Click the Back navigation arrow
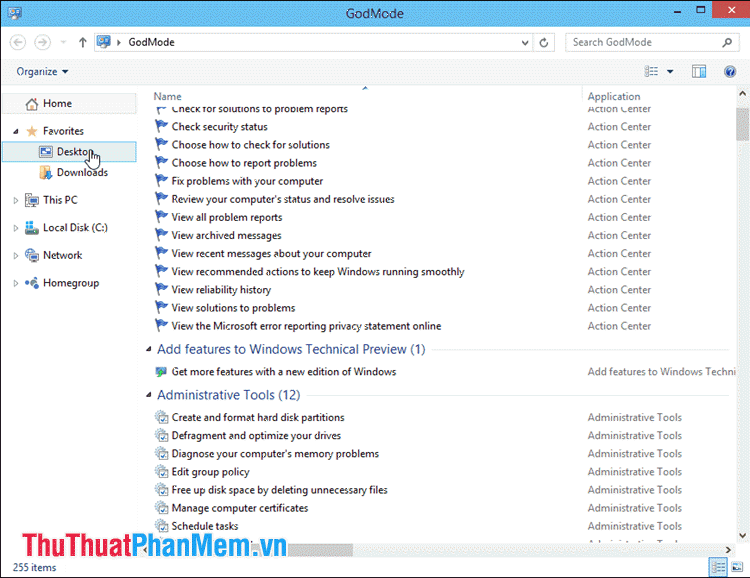 tap(18, 42)
